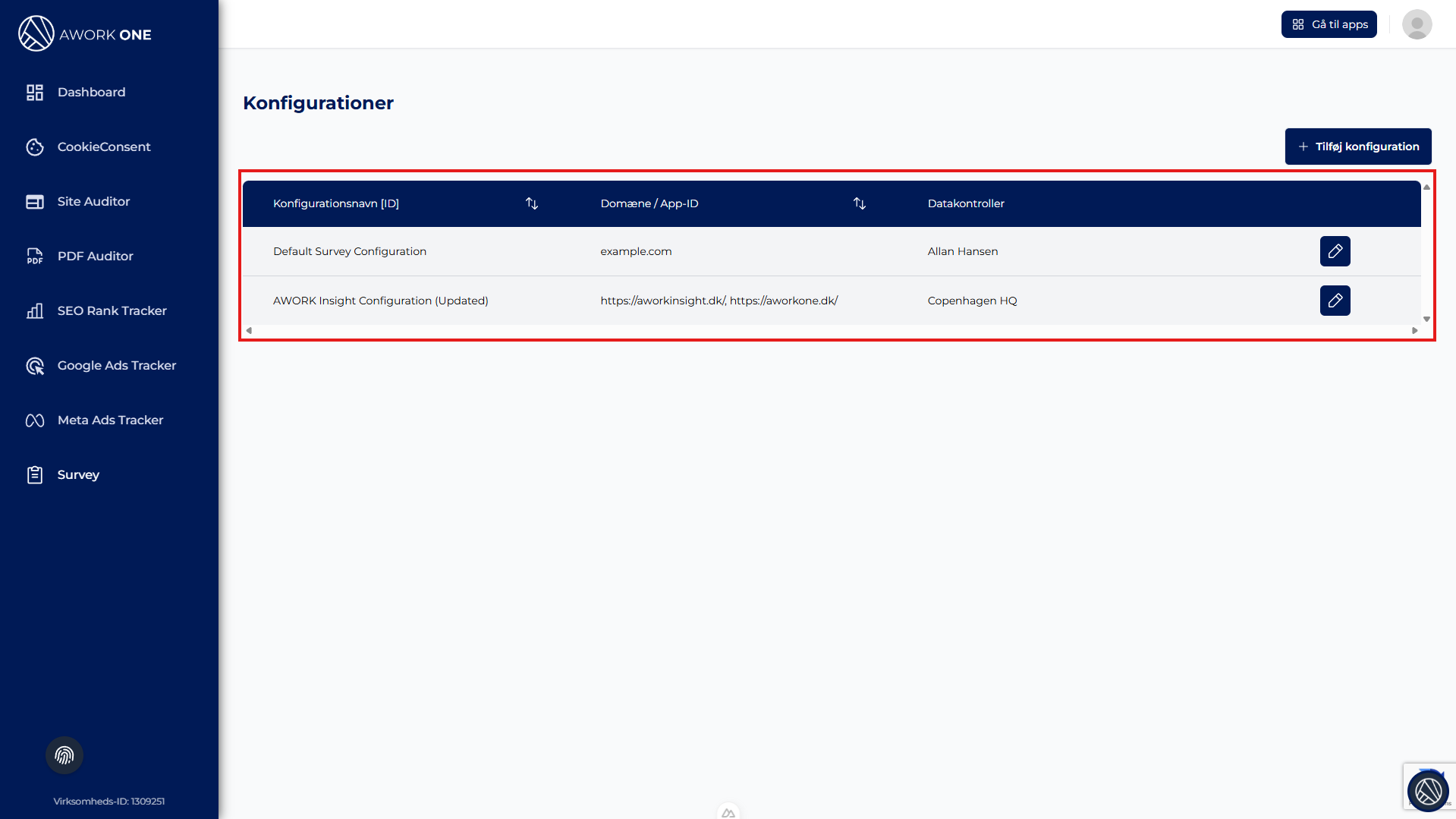The image size is (1456, 819).
Task: Click the table's scroll down arrow
Action: coord(1426,319)
